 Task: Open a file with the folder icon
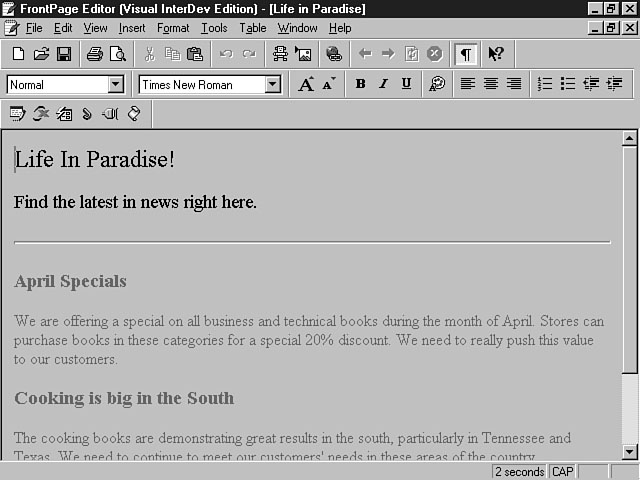coord(41,54)
